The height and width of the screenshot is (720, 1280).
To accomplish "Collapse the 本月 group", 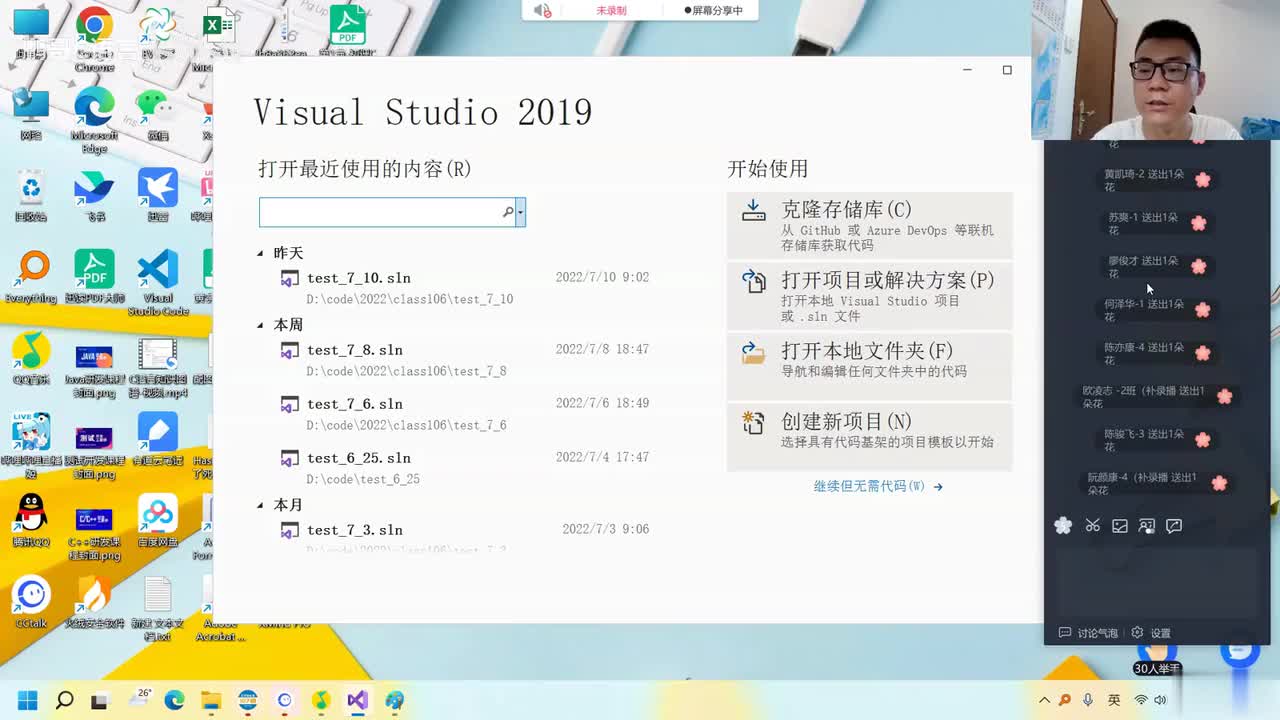I will 261,506.
